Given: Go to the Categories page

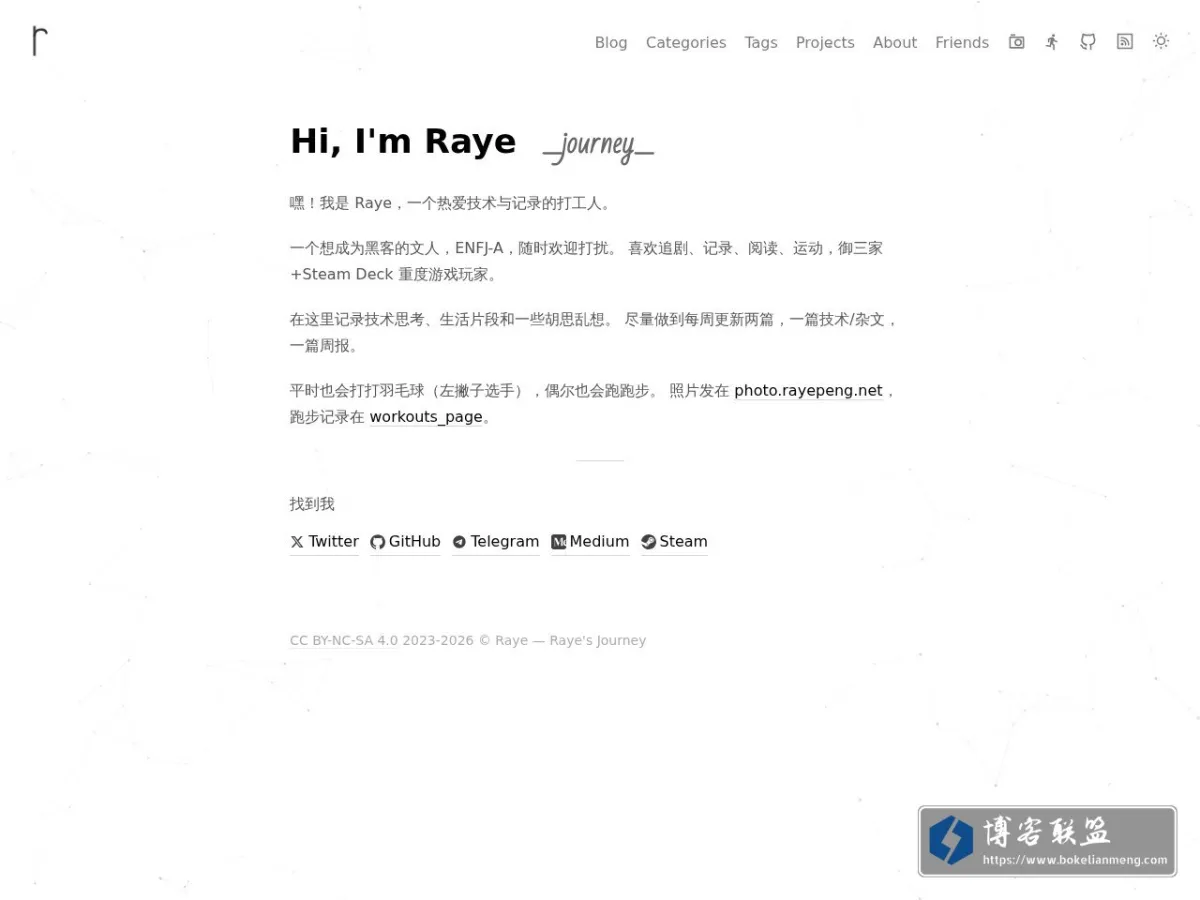Looking at the screenshot, I should click(686, 42).
